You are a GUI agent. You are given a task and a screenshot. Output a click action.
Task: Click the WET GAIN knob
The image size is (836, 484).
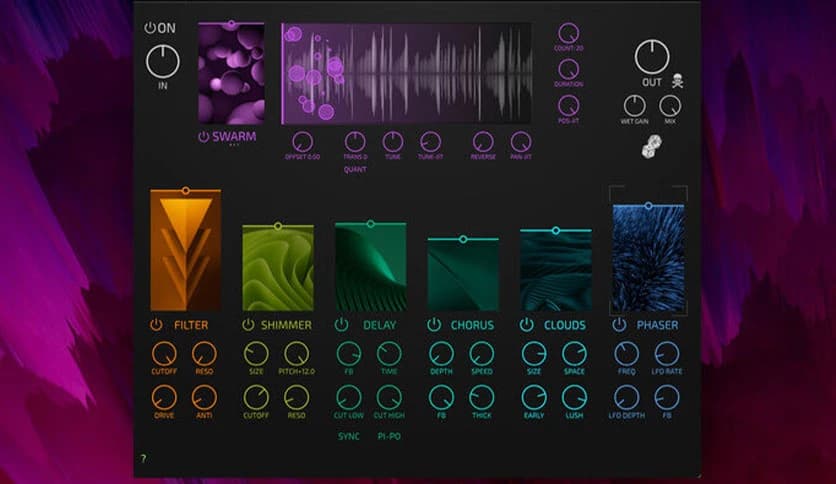pyautogui.click(x=634, y=106)
